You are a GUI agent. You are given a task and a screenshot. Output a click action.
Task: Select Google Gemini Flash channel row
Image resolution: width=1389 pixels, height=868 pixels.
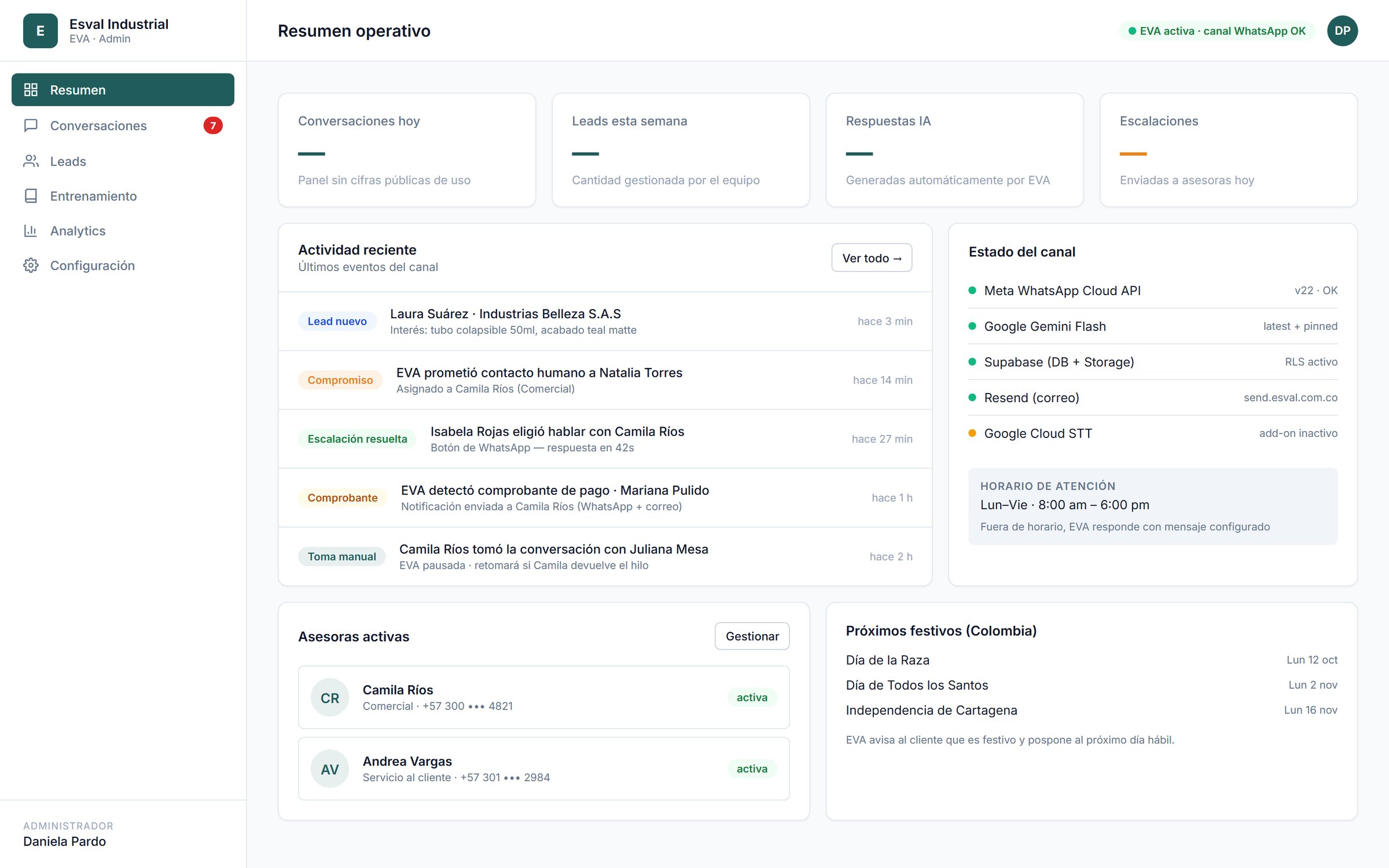coord(1152,326)
